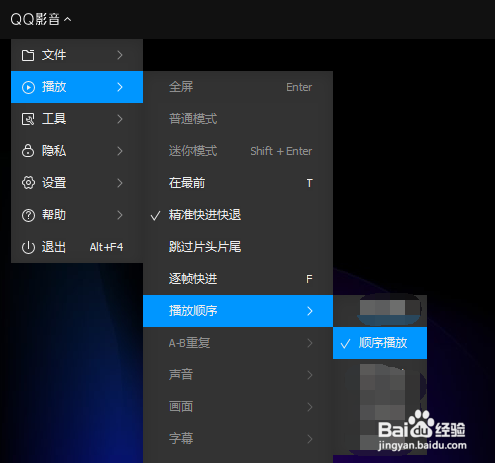Toggle the 精准快进快退 checkmark option

[238, 215]
